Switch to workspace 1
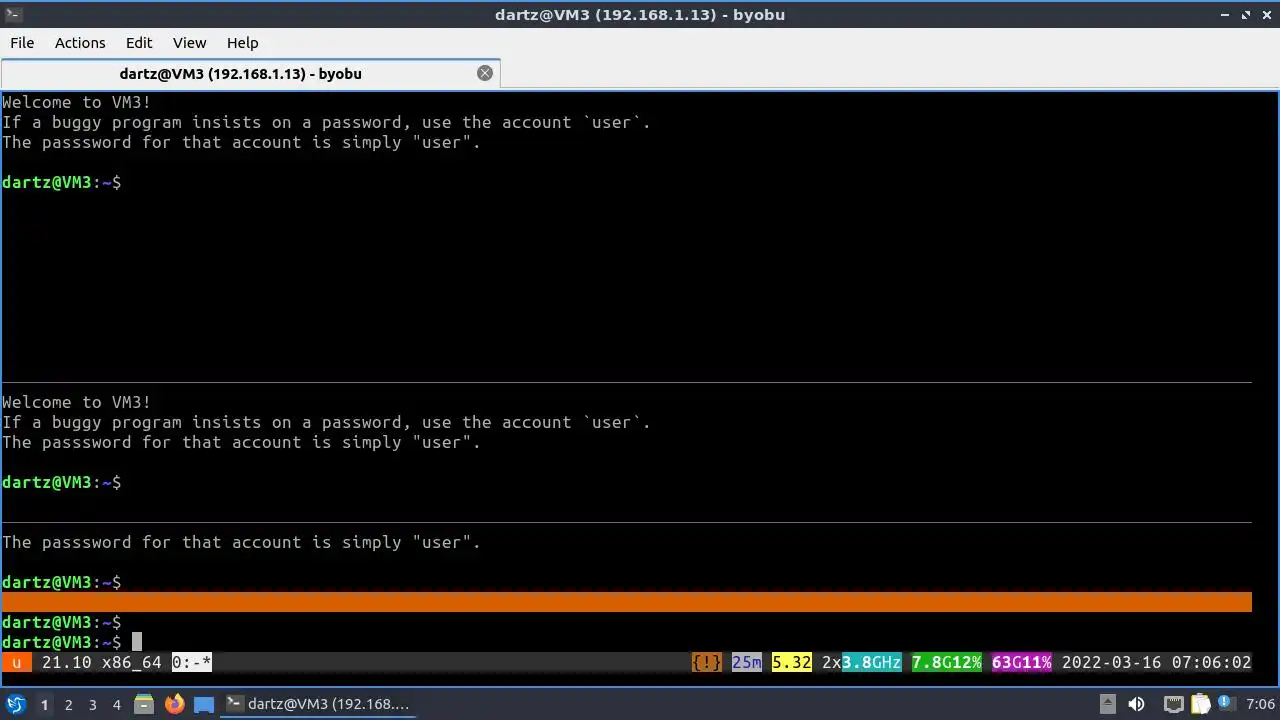Image resolution: width=1280 pixels, height=720 pixels. [44, 705]
